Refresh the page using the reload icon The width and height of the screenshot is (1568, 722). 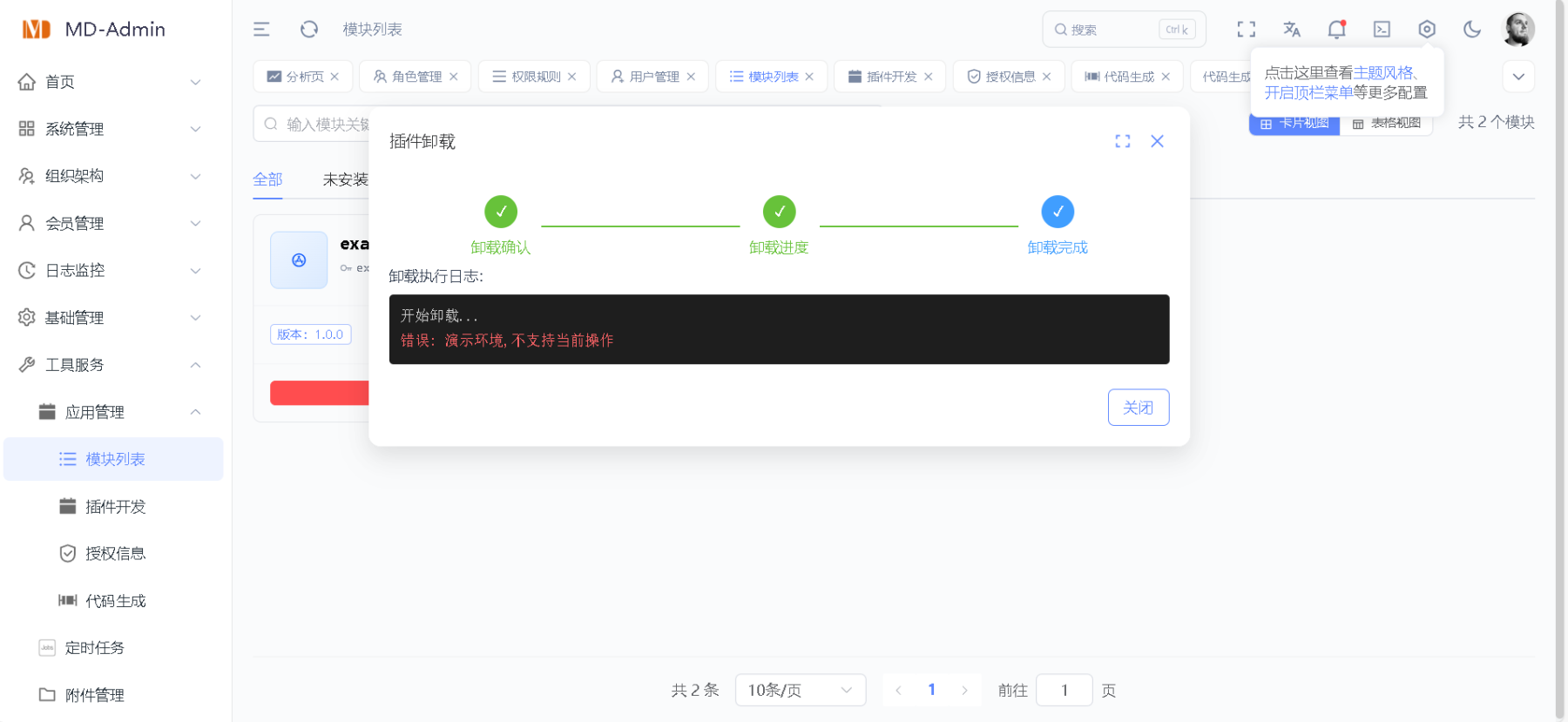coord(309,30)
